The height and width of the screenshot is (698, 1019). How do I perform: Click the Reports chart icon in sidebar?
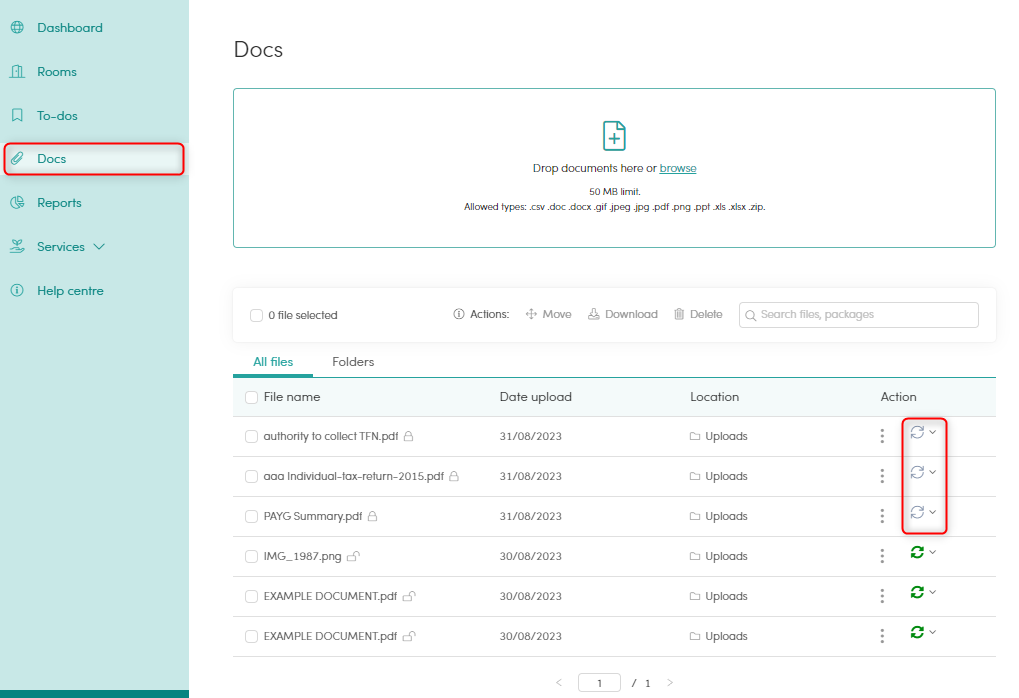pos(17,203)
